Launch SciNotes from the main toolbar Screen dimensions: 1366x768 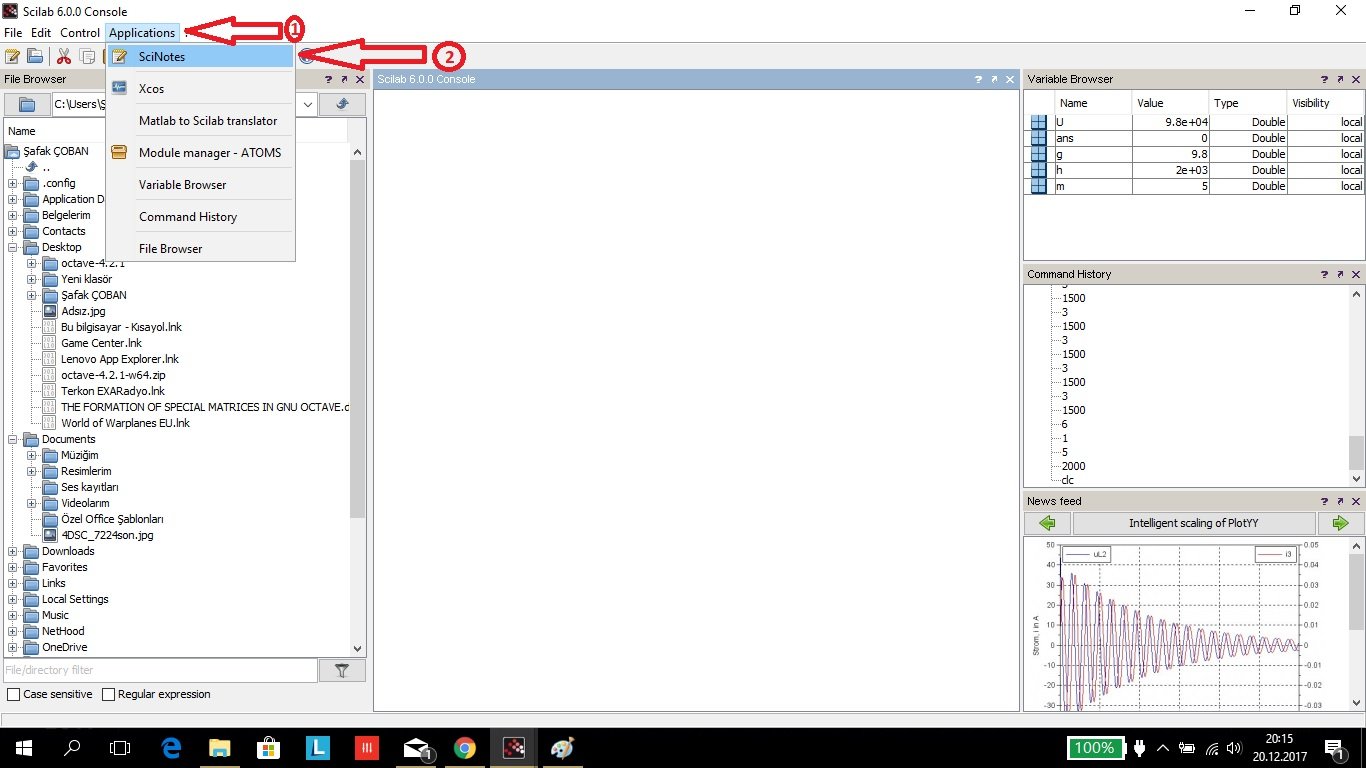coord(13,56)
